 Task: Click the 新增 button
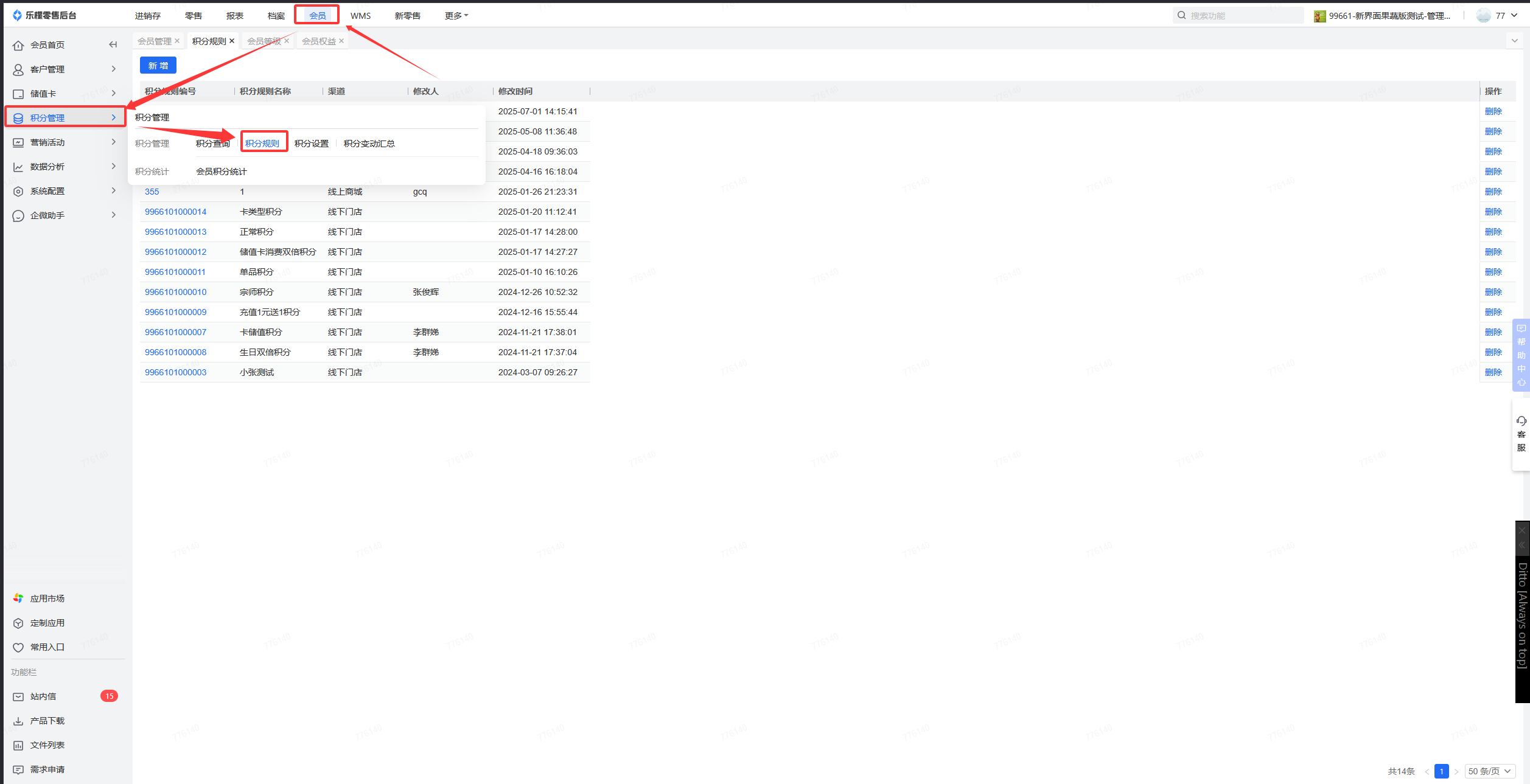coord(158,66)
